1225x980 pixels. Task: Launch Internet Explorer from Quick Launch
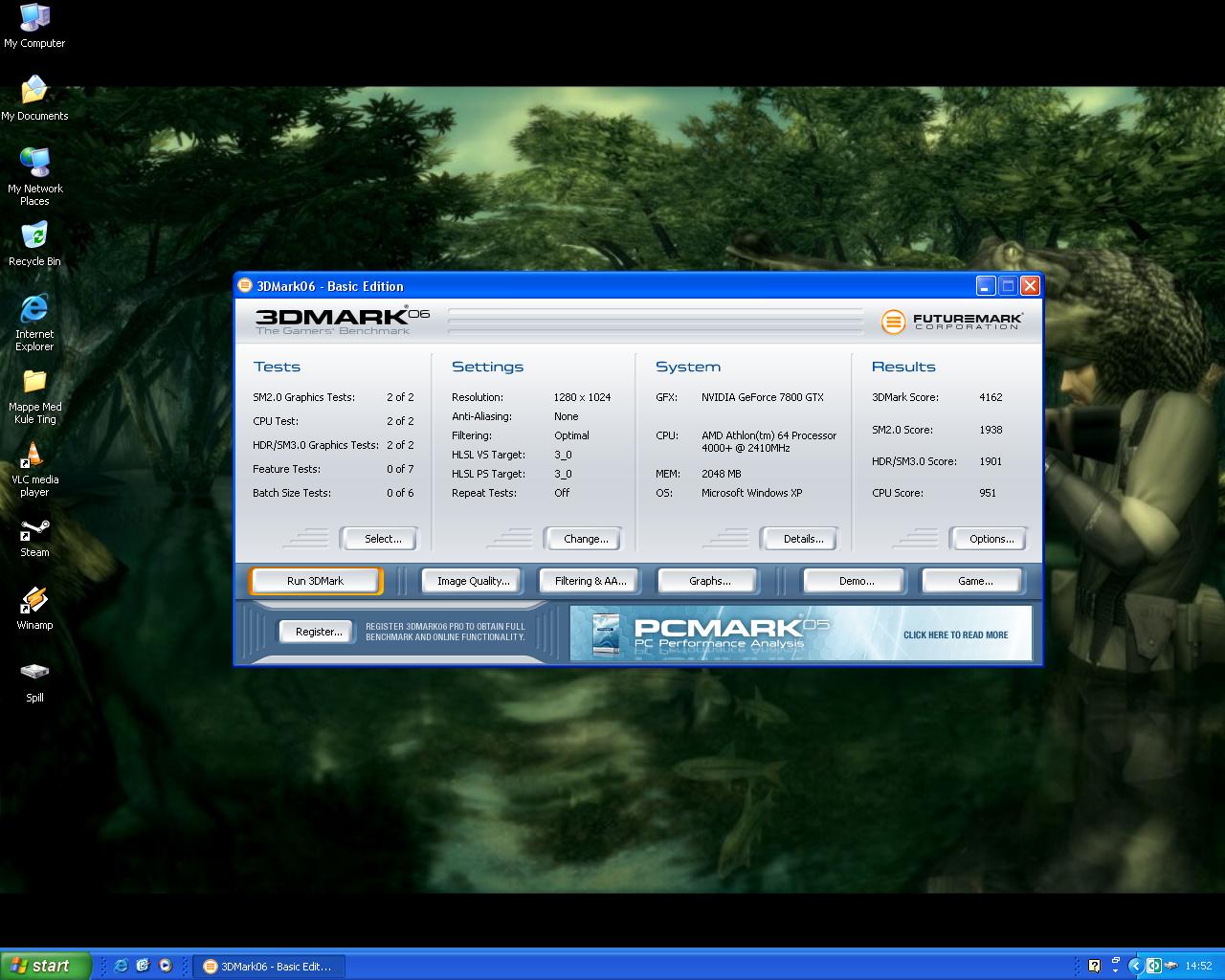coord(121,966)
